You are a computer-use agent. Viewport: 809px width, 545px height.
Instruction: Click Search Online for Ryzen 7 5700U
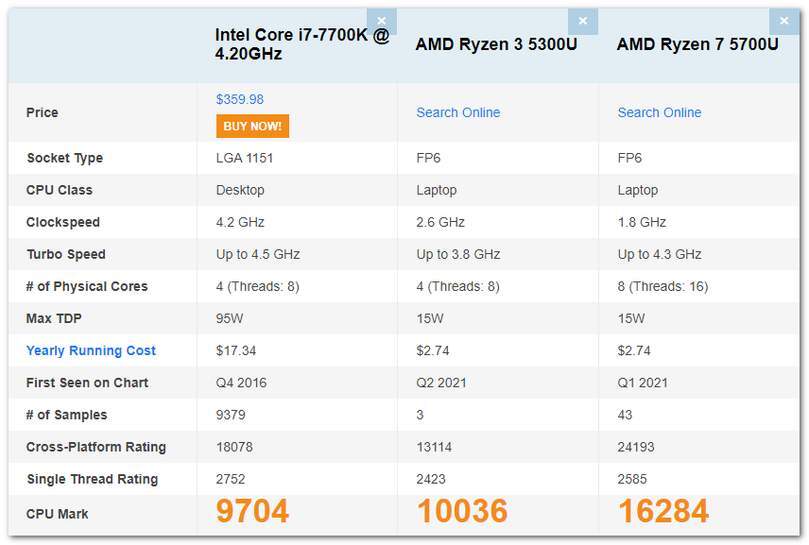point(659,112)
